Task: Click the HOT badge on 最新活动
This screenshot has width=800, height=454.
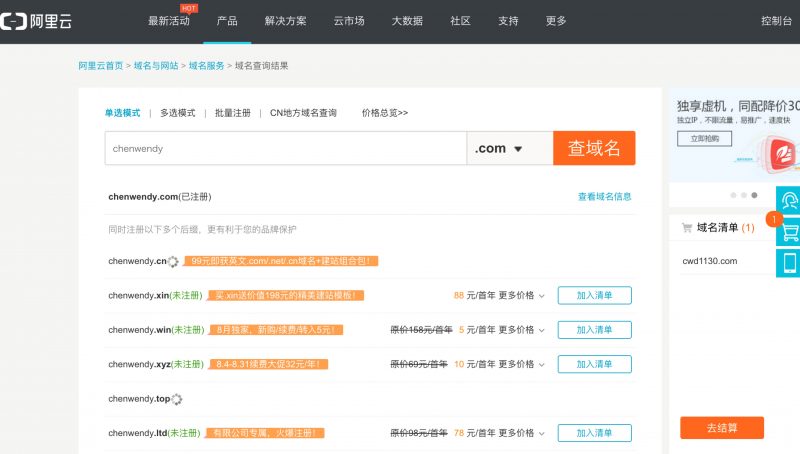Action: click(188, 8)
